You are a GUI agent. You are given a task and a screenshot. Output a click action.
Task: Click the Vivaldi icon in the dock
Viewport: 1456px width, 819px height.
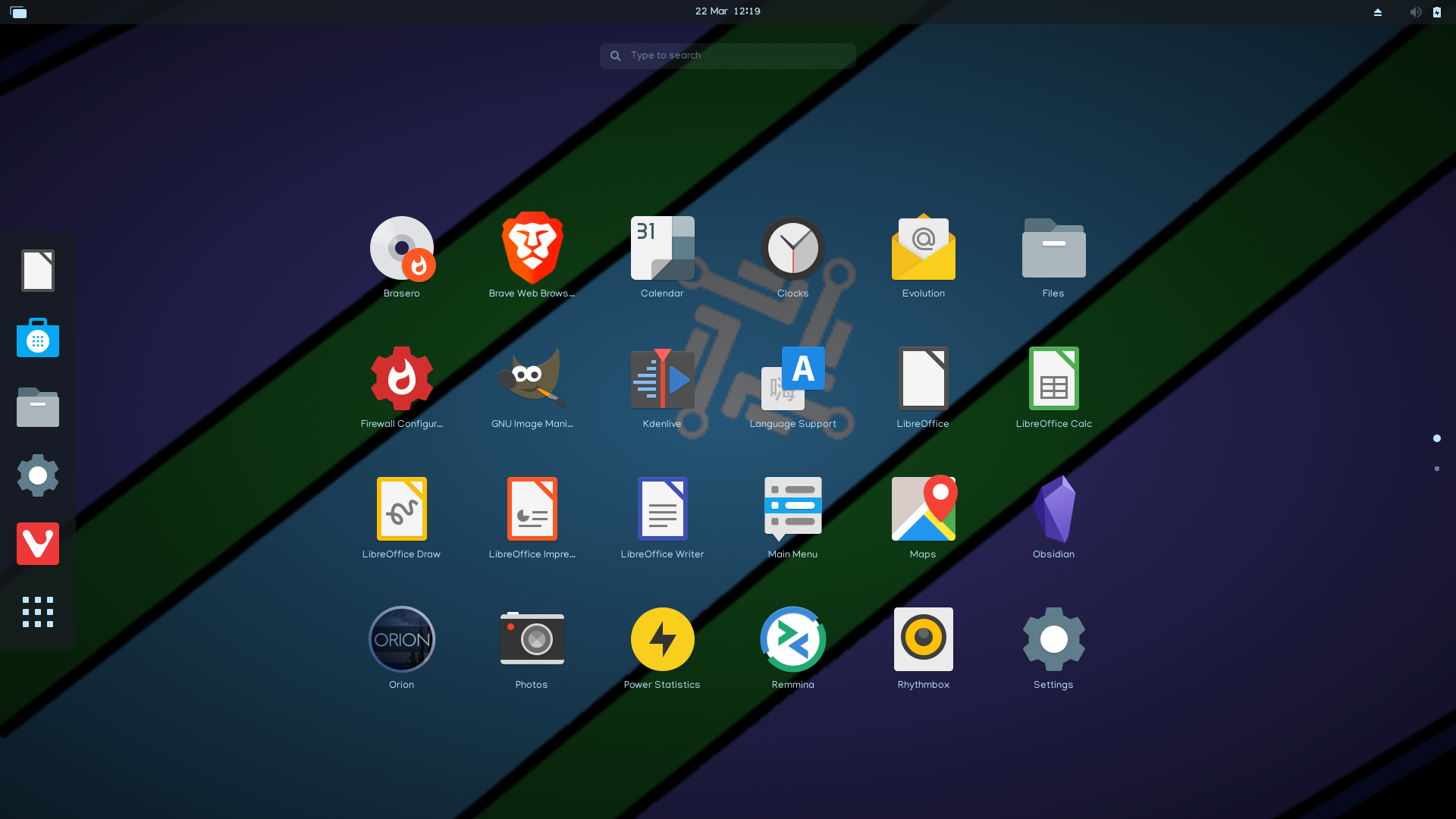tap(38, 544)
